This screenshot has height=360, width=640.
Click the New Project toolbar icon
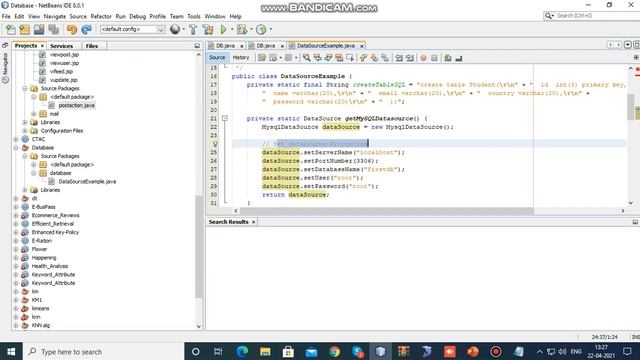(25, 29)
